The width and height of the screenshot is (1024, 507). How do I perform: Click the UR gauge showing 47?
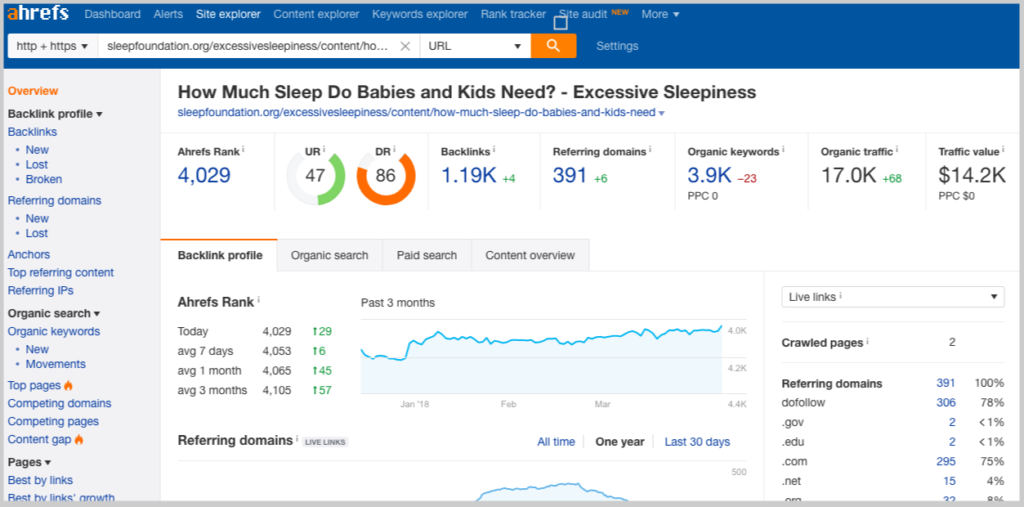315,177
